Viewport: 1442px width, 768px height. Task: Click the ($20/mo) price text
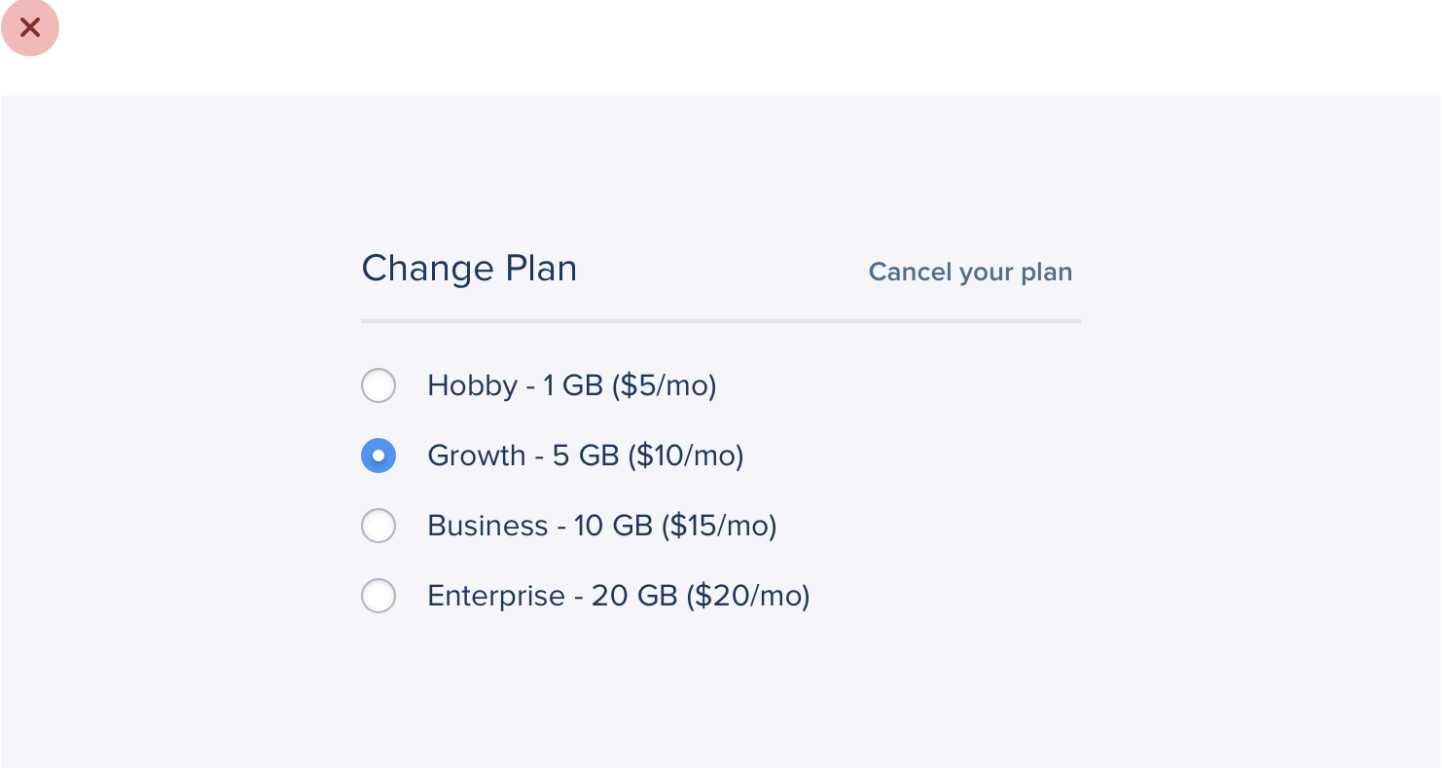pyautogui.click(x=748, y=596)
